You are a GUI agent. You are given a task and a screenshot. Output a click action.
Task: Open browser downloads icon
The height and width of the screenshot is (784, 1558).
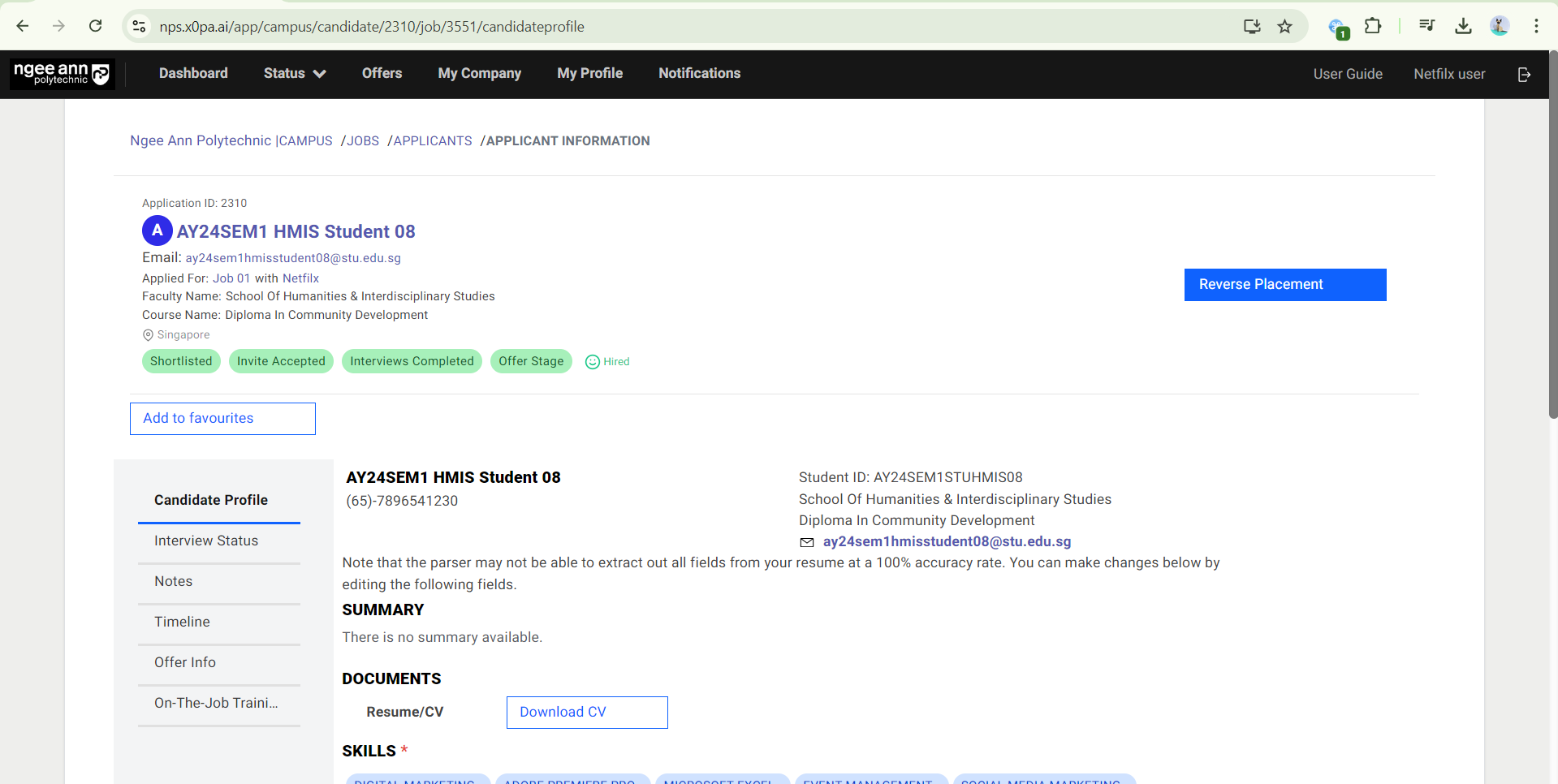(1463, 27)
